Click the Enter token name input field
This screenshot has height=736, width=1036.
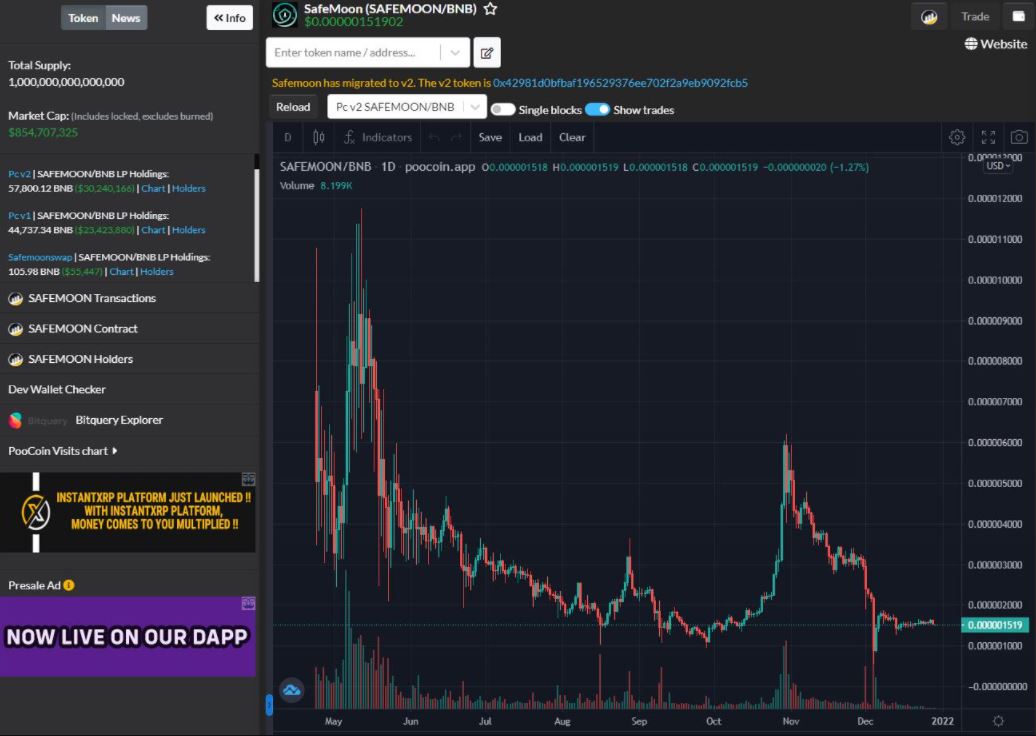pos(350,52)
